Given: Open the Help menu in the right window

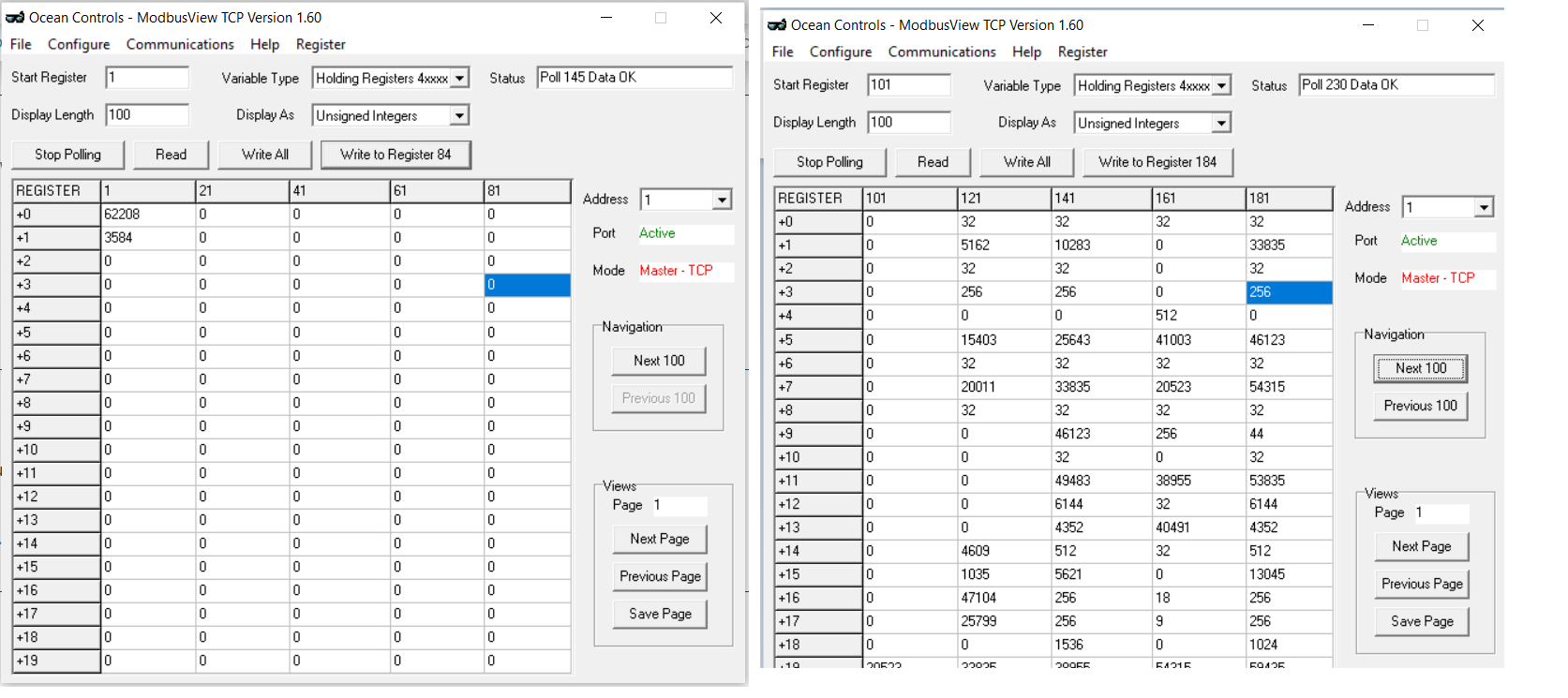Looking at the screenshot, I should [1026, 52].
